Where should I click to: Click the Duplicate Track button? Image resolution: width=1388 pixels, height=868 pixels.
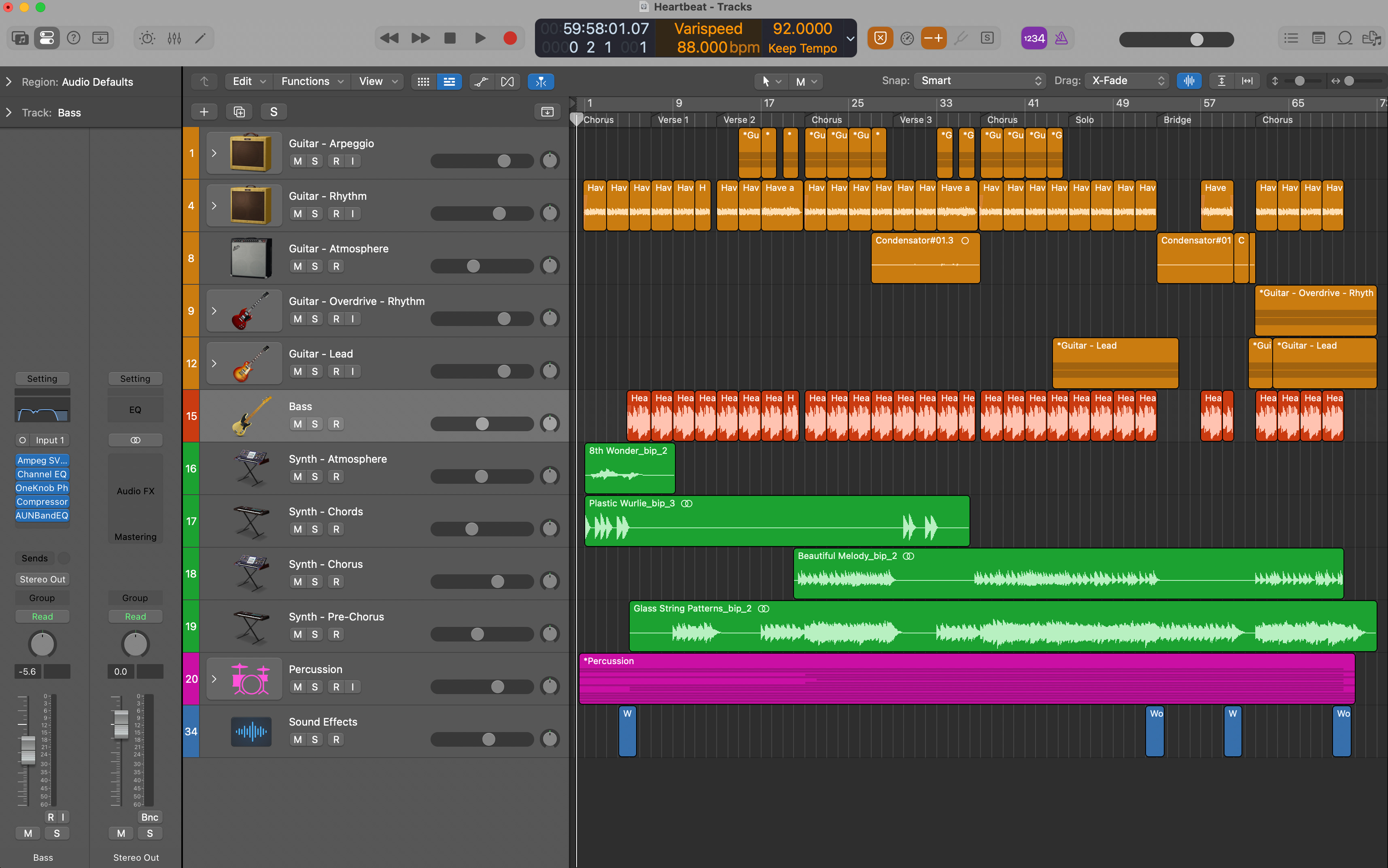click(x=239, y=112)
